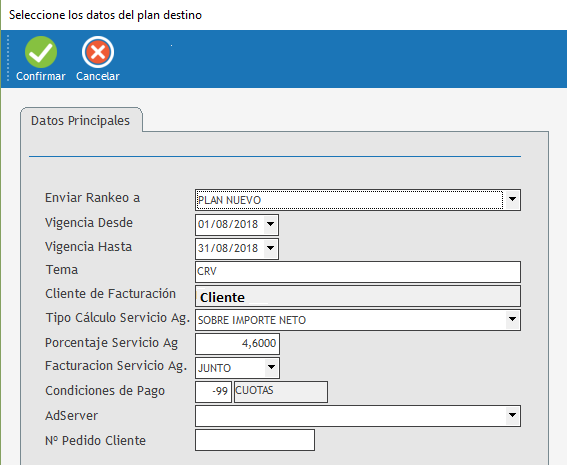This screenshot has width=567, height=465.
Task: Click the red Cancelar X icon
Action: pyautogui.click(x=98, y=52)
